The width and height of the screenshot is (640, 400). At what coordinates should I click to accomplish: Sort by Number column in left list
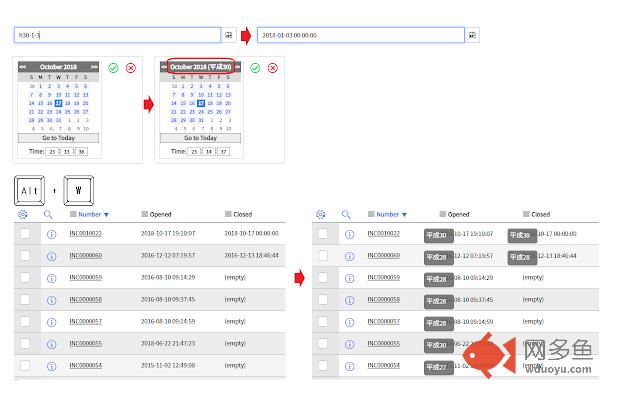(89, 214)
